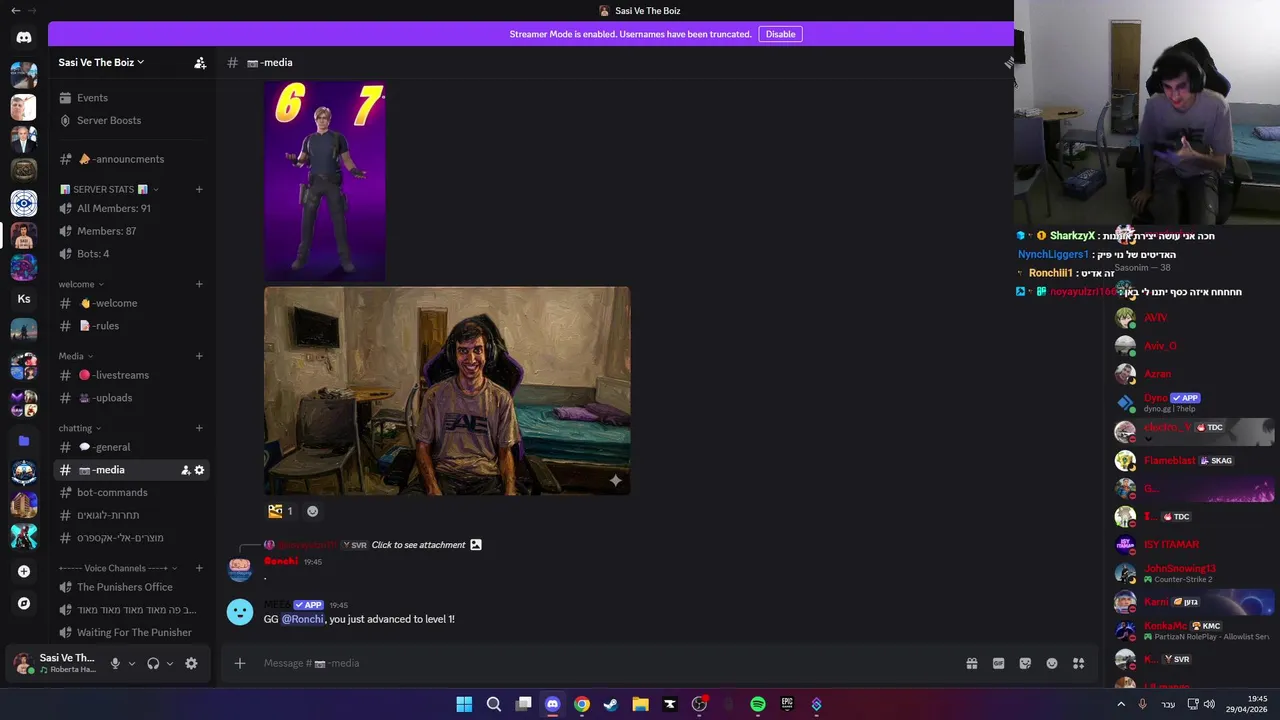Toggle headphone deafen in user panel
Viewport: 1280px width, 720px height.
click(x=153, y=663)
